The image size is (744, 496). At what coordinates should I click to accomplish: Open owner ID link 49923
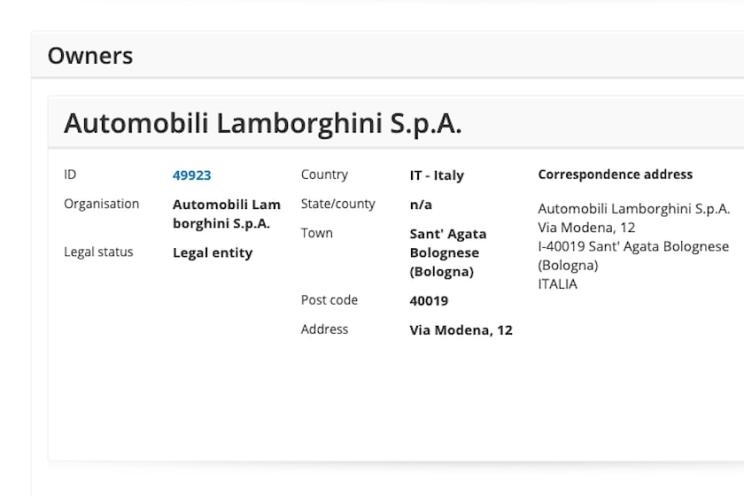[192, 175]
